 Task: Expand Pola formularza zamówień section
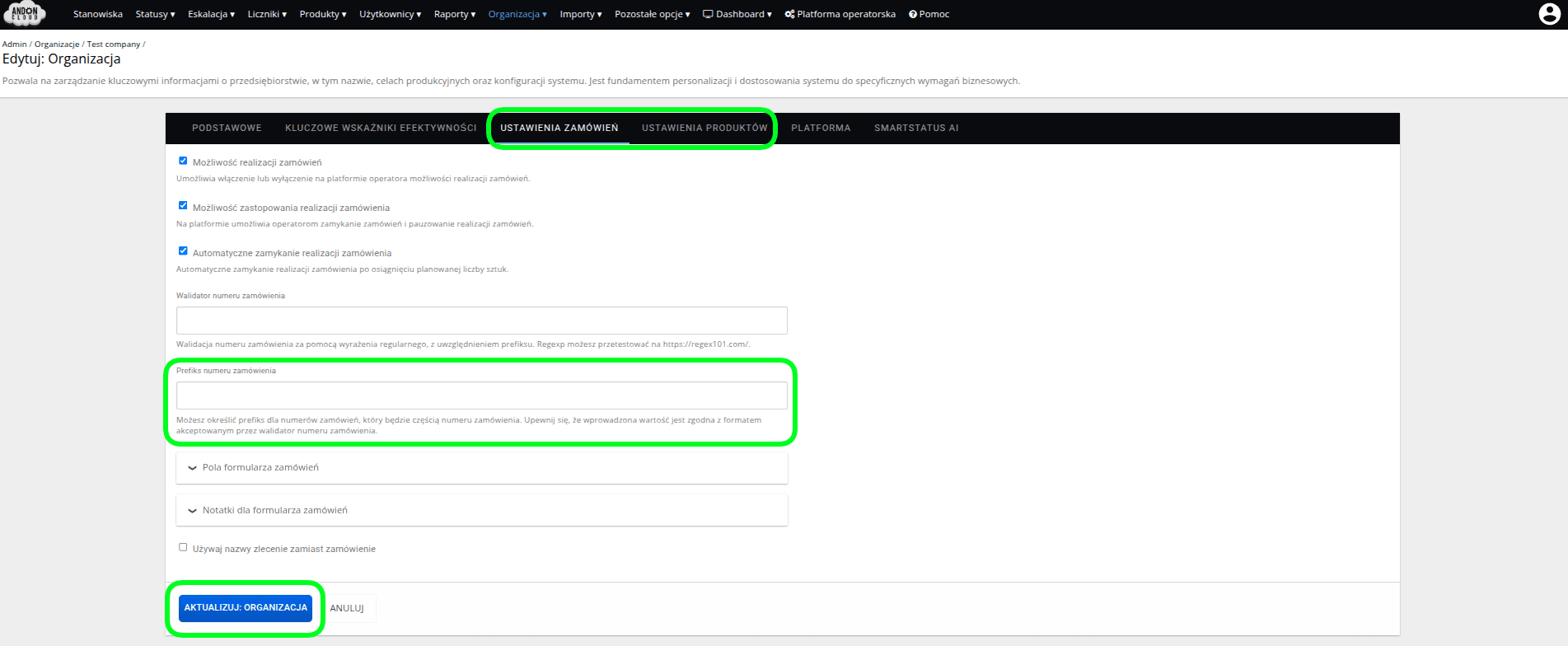(x=260, y=467)
